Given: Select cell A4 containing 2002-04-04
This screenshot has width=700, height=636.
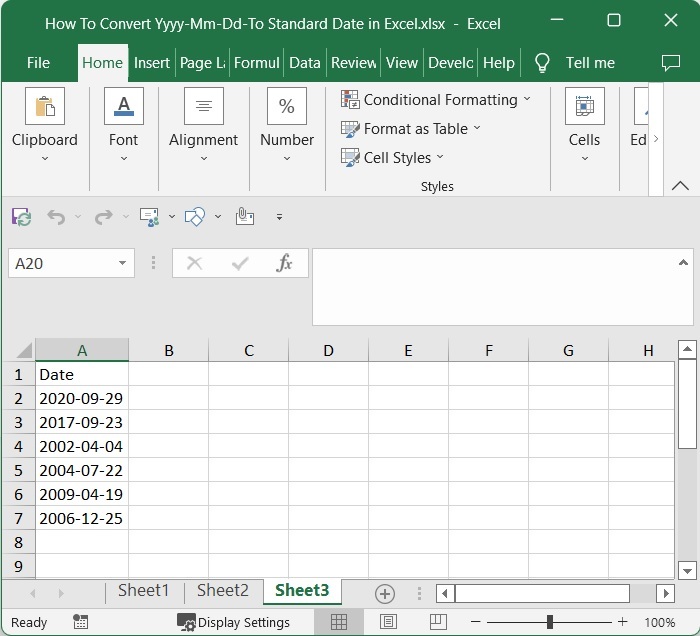Looking at the screenshot, I should click(81, 446).
